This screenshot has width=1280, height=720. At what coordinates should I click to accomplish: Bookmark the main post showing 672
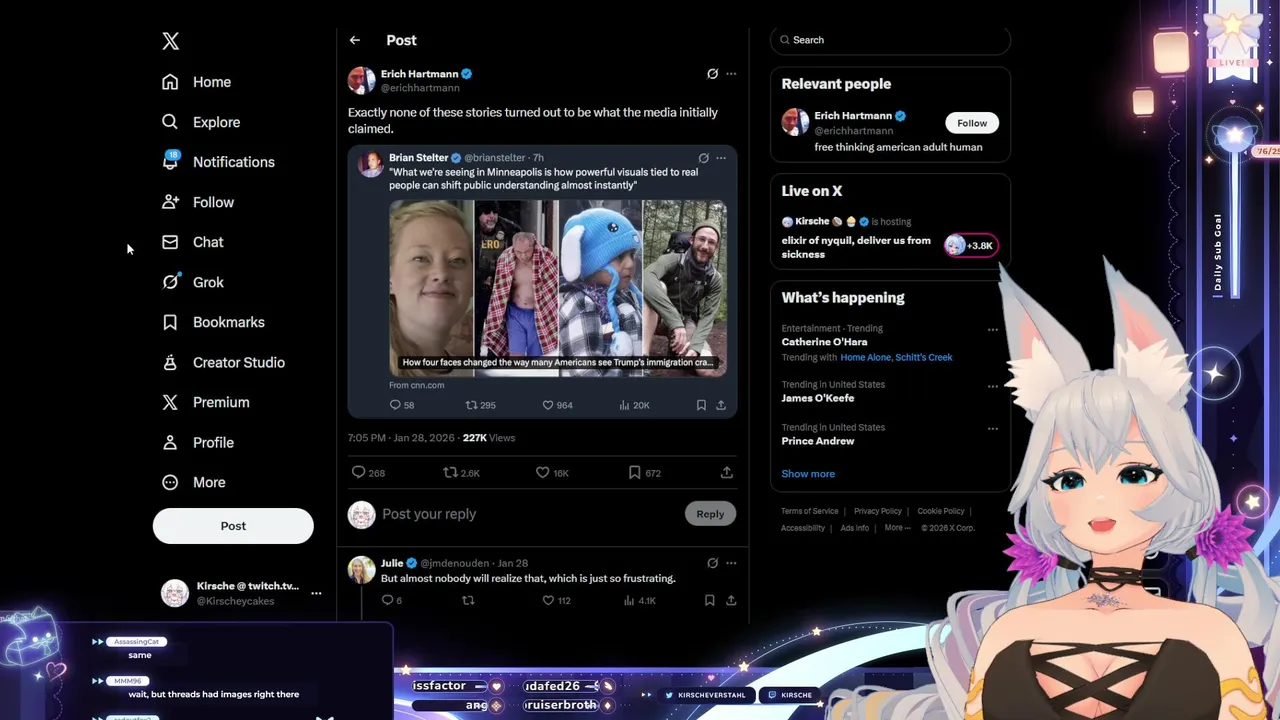point(634,472)
